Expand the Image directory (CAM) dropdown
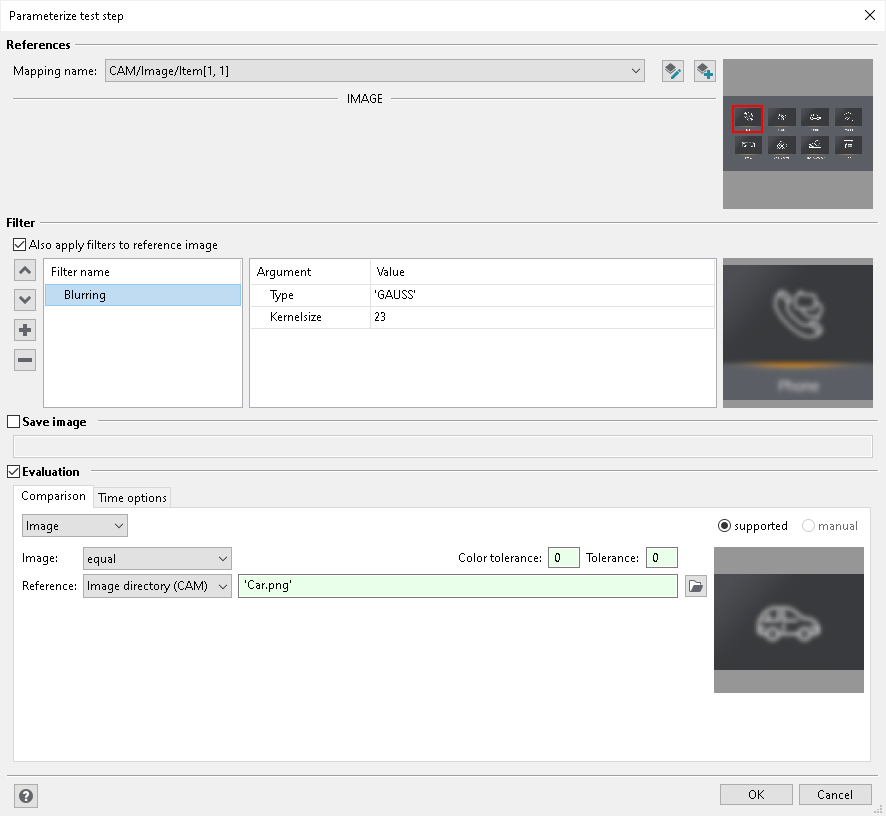Screen dimensions: 886x816 click(157, 586)
